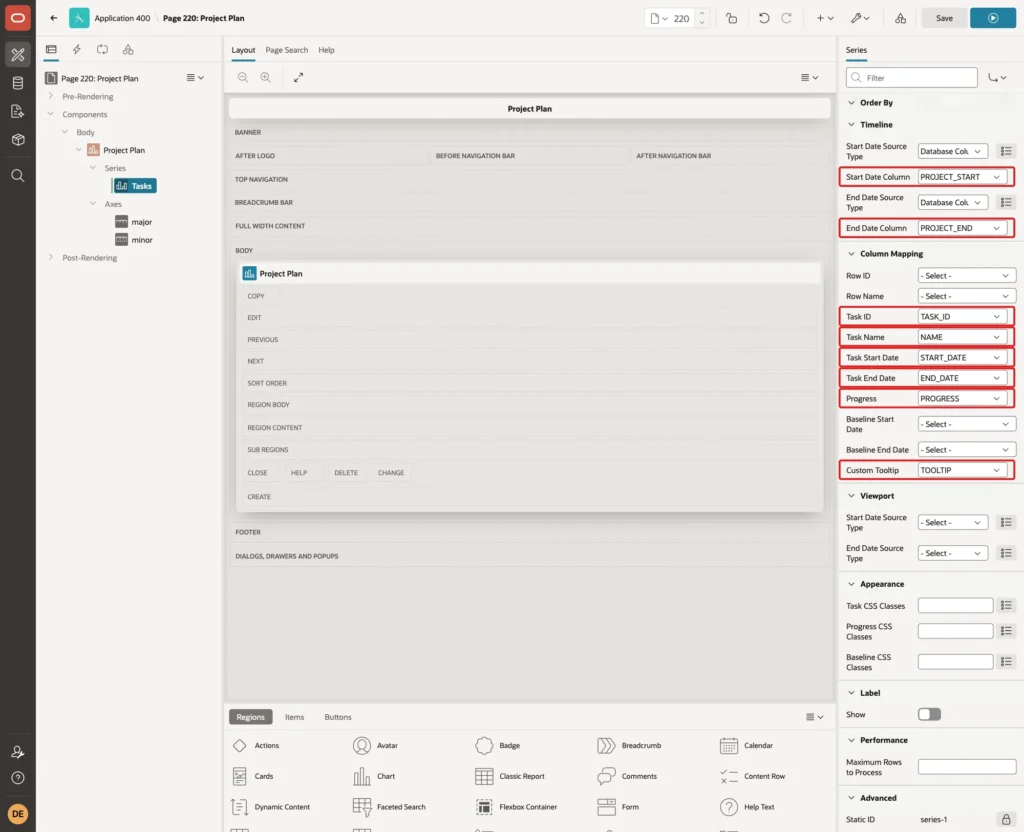1024x832 pixels.
Task: Select the major axis tree node
Action: point(134,222)
